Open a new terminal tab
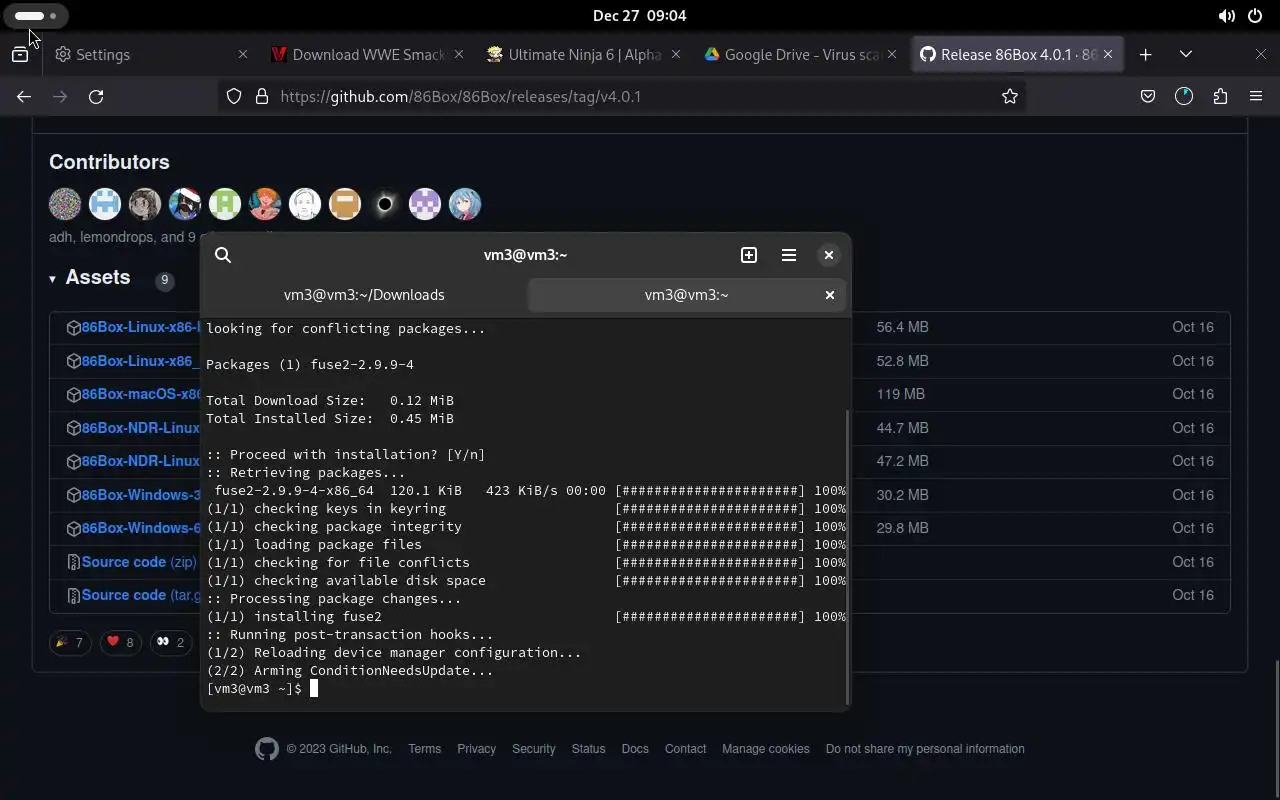Image resolution: width=1280 pixels, height=800 pixels. [x=749, y=255]
